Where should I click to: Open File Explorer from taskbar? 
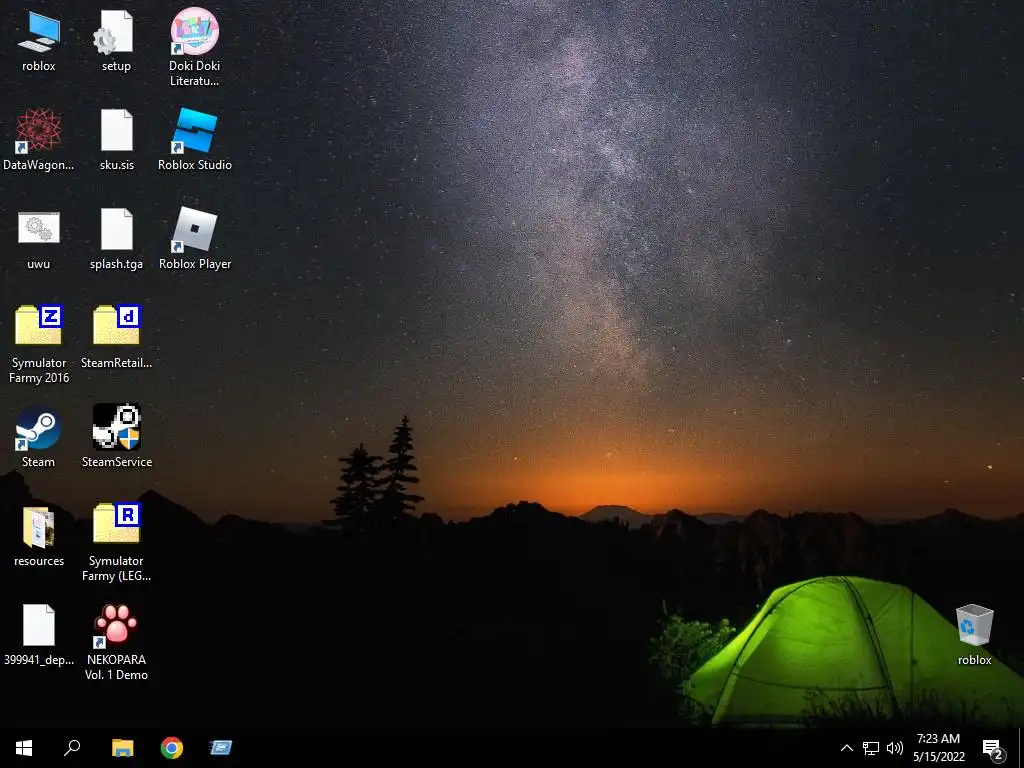(x=122, y=748)
